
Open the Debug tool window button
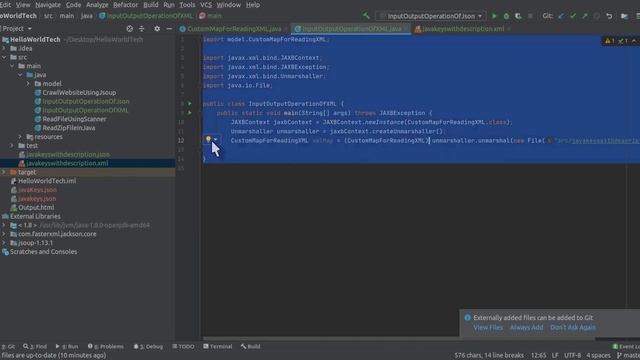[x=148, y=346]
